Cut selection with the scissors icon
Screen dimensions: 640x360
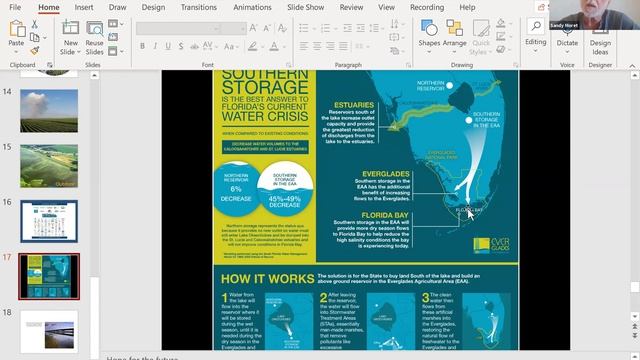[x=35, y=24]
